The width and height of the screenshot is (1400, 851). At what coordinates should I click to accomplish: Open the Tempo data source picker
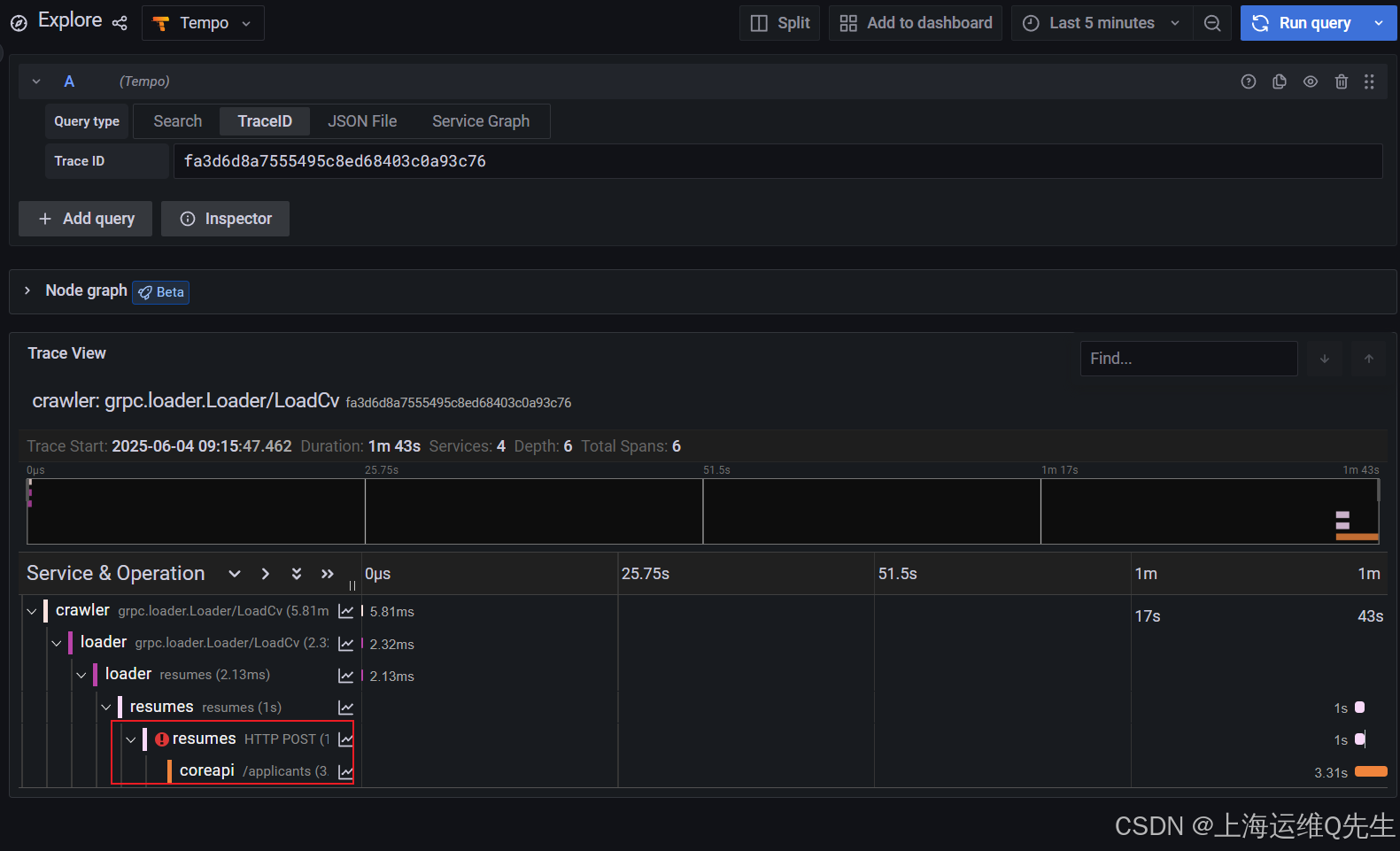coord(203,23)
